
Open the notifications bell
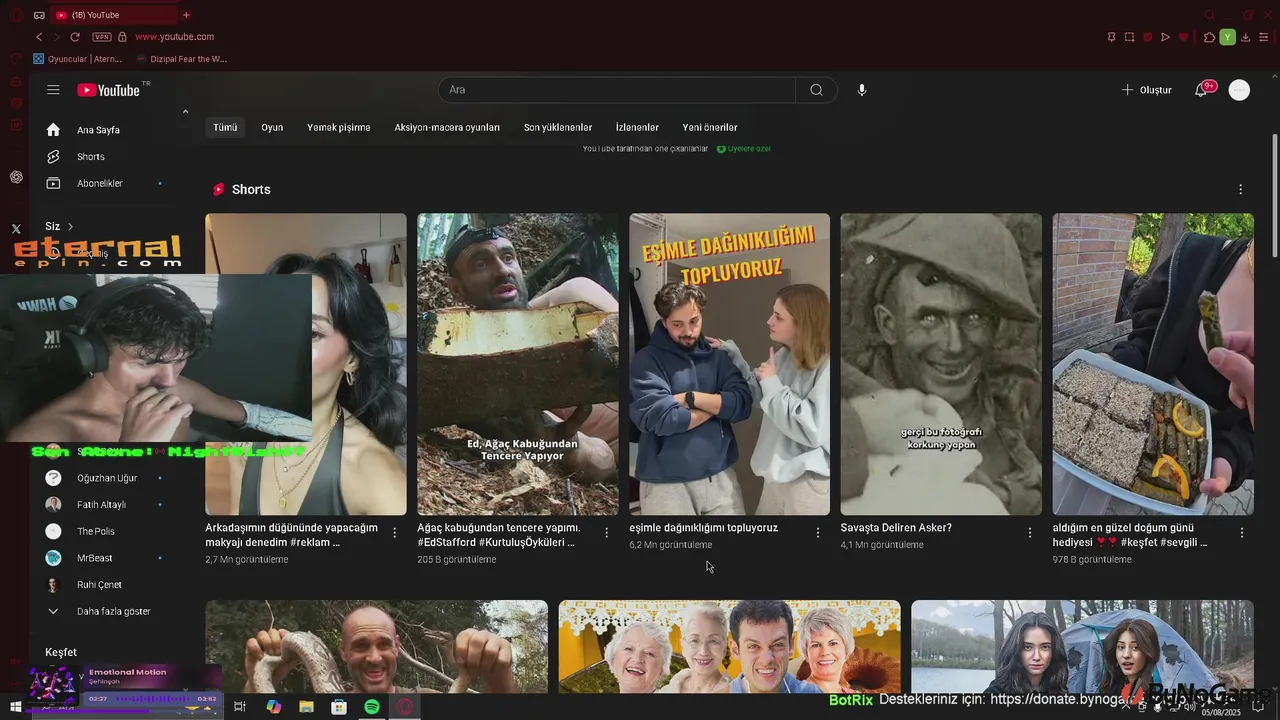click(x=1202, y=90)
